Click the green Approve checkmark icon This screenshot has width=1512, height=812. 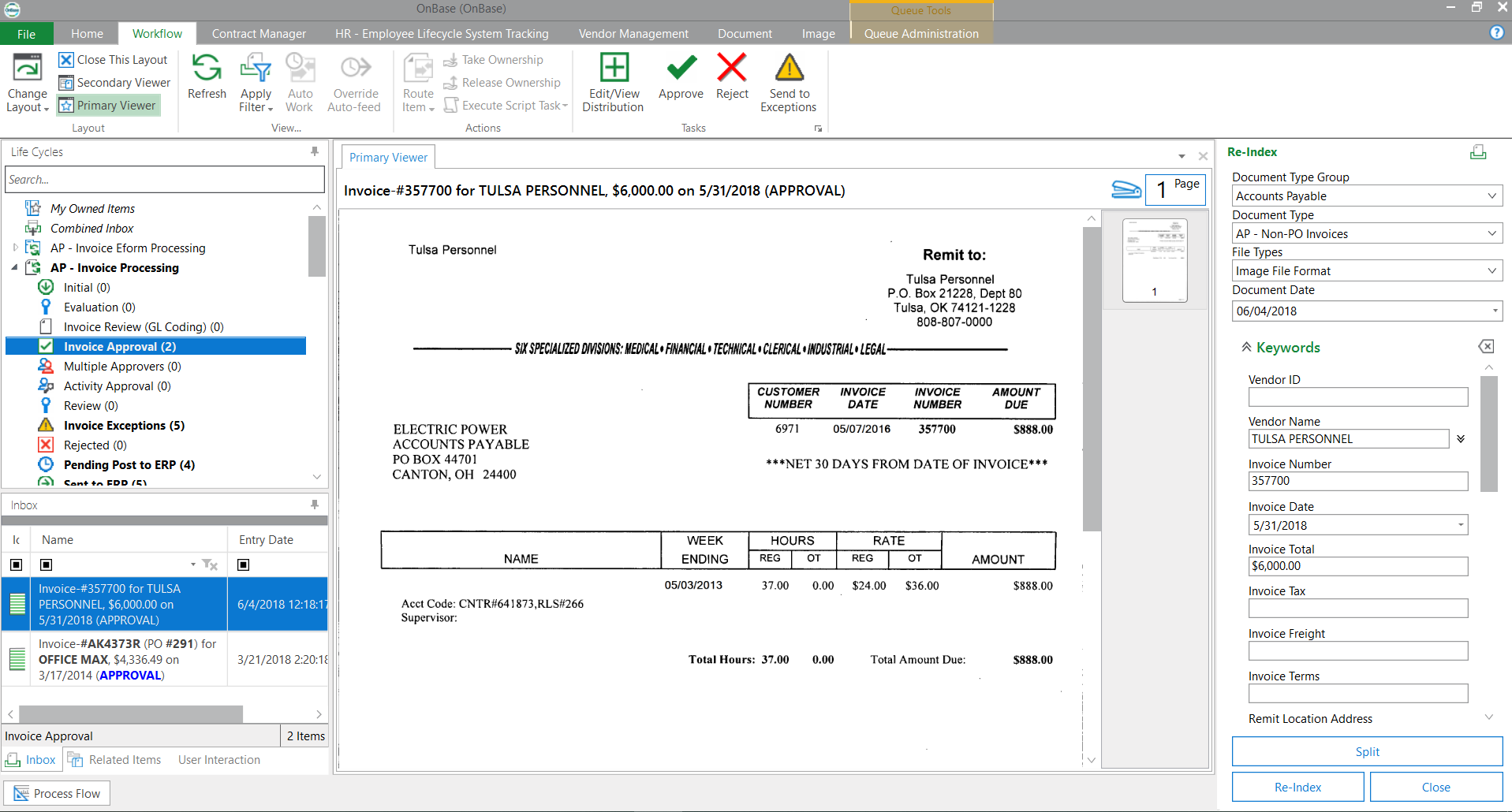coord(681,69)
